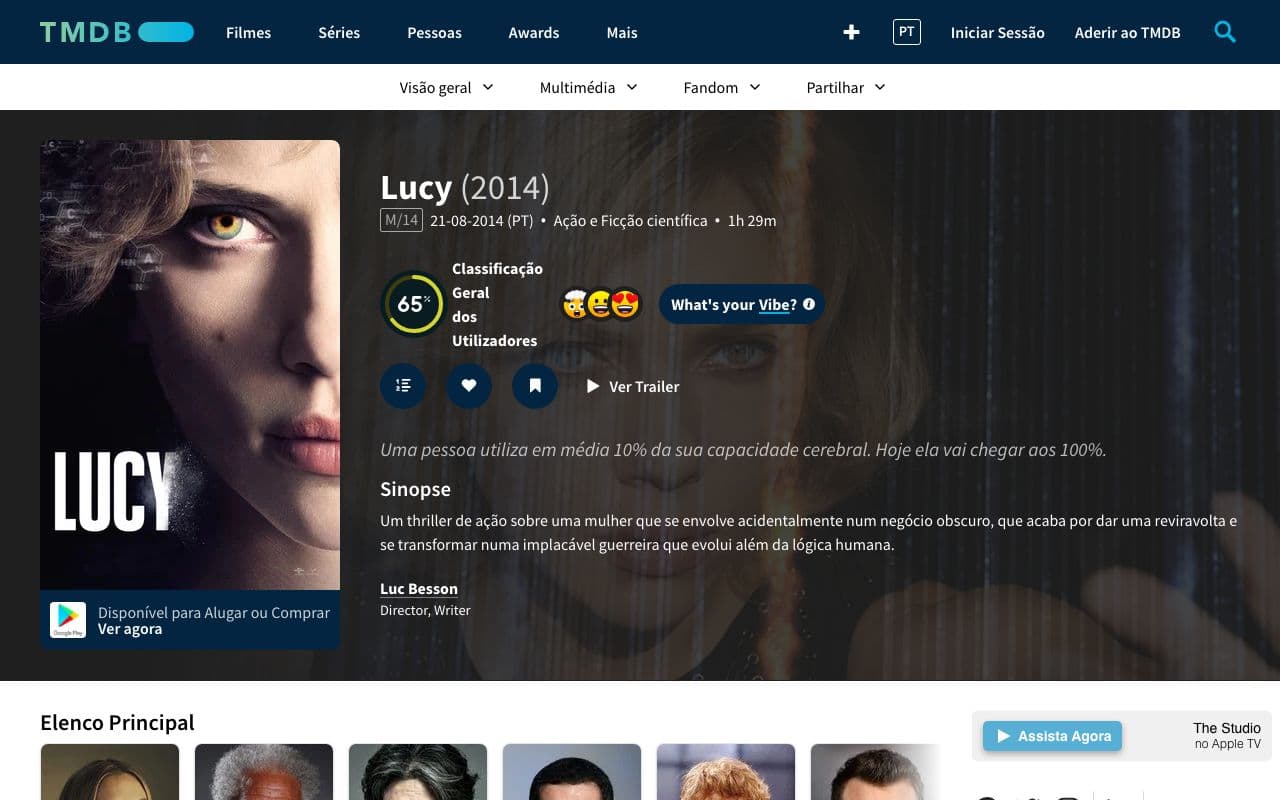This screenshot has height=800, width=1280.
Task: Open the plus add-content menu
Action: pos(851,32)
